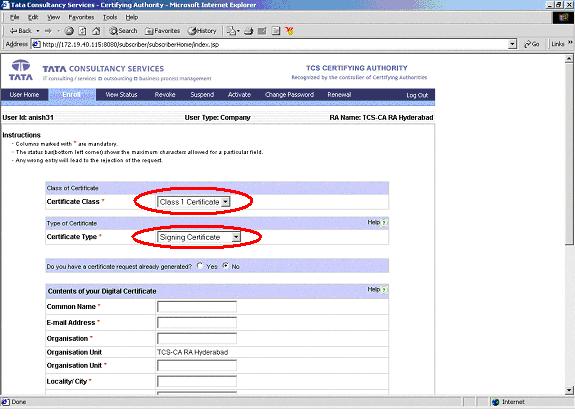Open the Certificate Type dropdown

(199, 237)
